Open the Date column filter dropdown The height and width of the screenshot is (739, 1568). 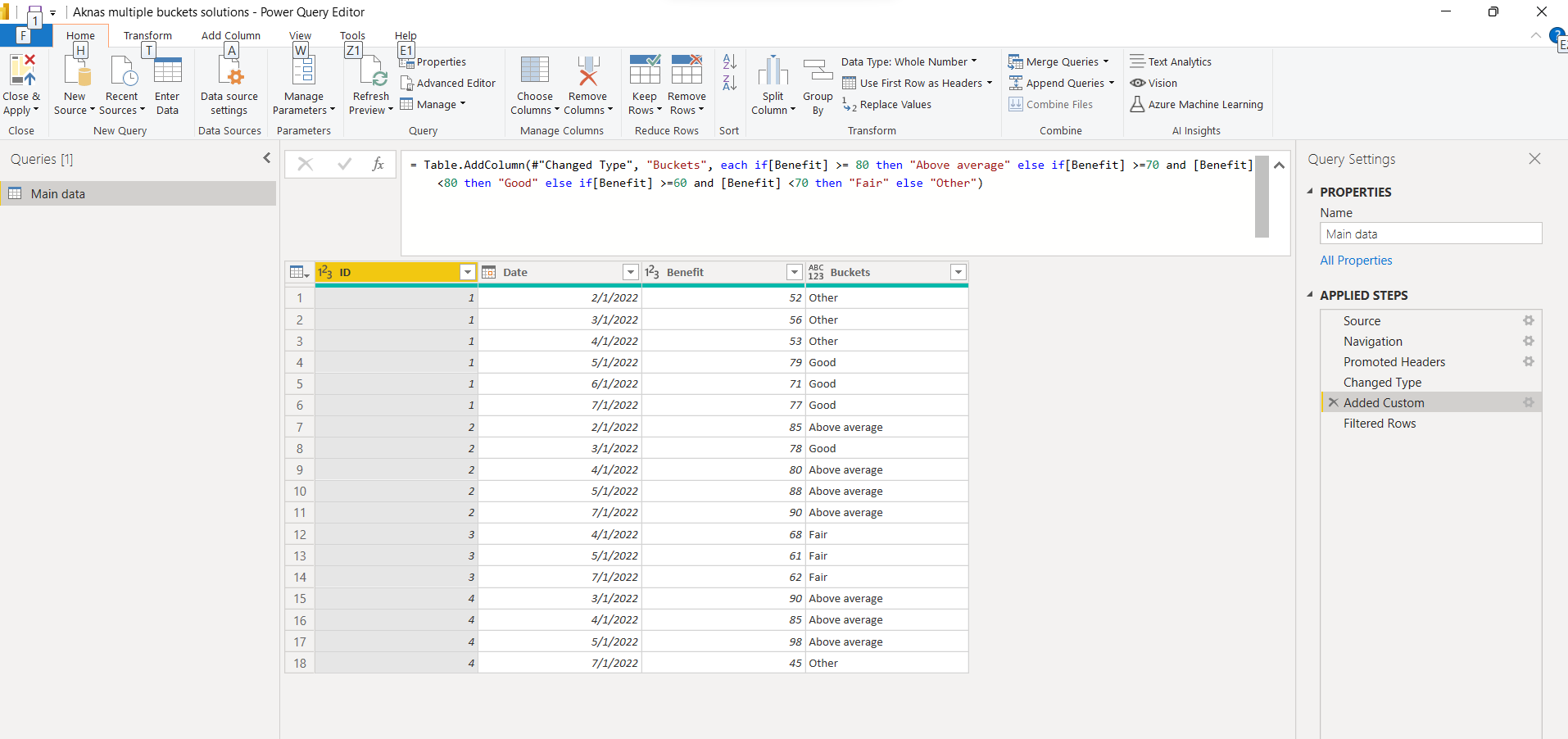tap(630, 272)
